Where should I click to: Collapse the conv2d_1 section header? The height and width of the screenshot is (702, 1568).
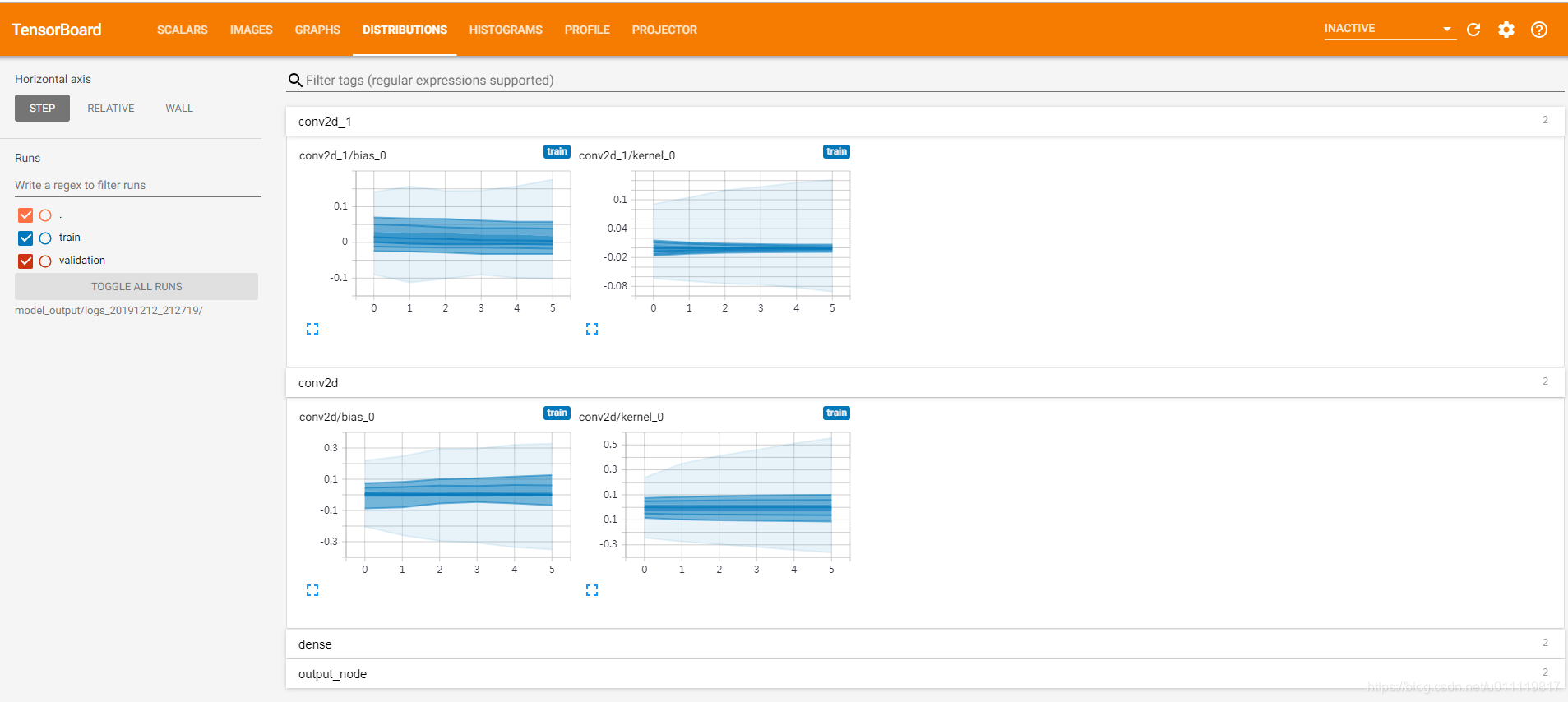925,122
